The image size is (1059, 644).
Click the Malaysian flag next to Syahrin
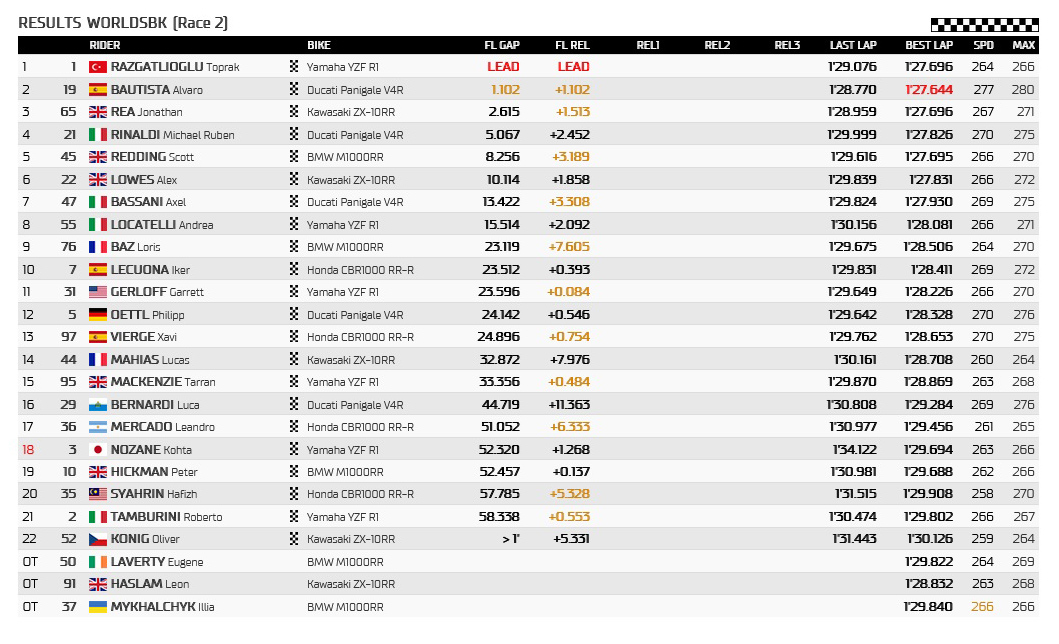tap(98, 495)
